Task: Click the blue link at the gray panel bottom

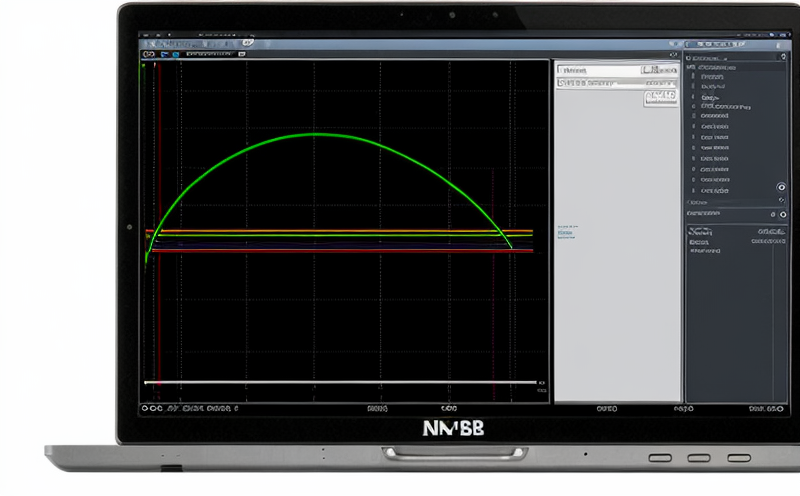Action: pyautogui.click(x=566, y=232)
